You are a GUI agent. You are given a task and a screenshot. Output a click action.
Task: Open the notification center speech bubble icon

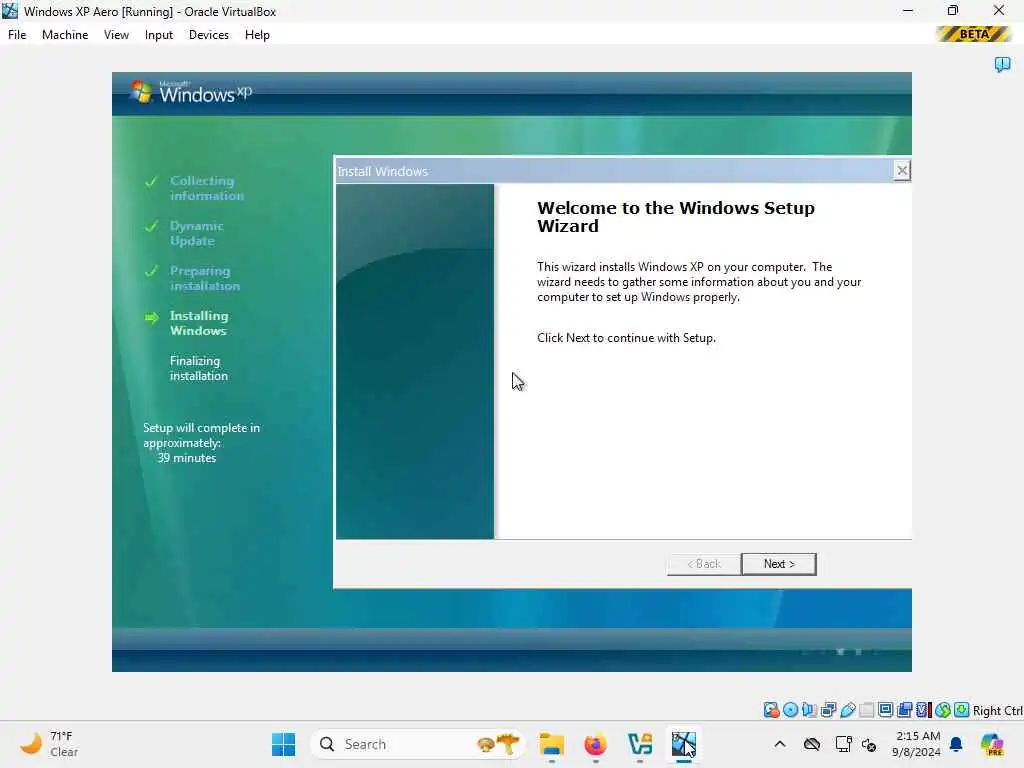(1002, 64)
